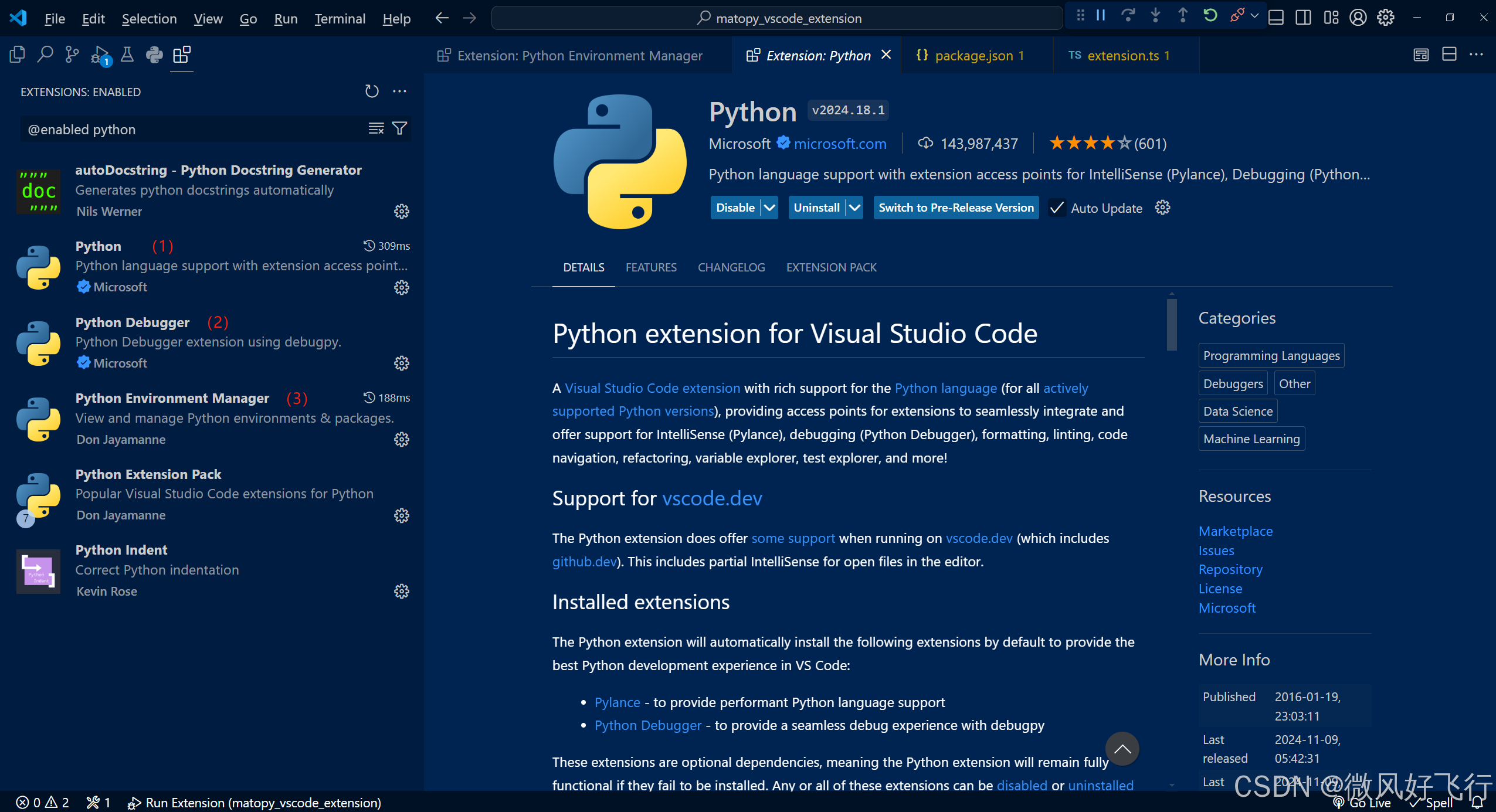This screenshot has width=1496, height=812.
Task: Click the Explorer files icon
Action: click(17, 55)
